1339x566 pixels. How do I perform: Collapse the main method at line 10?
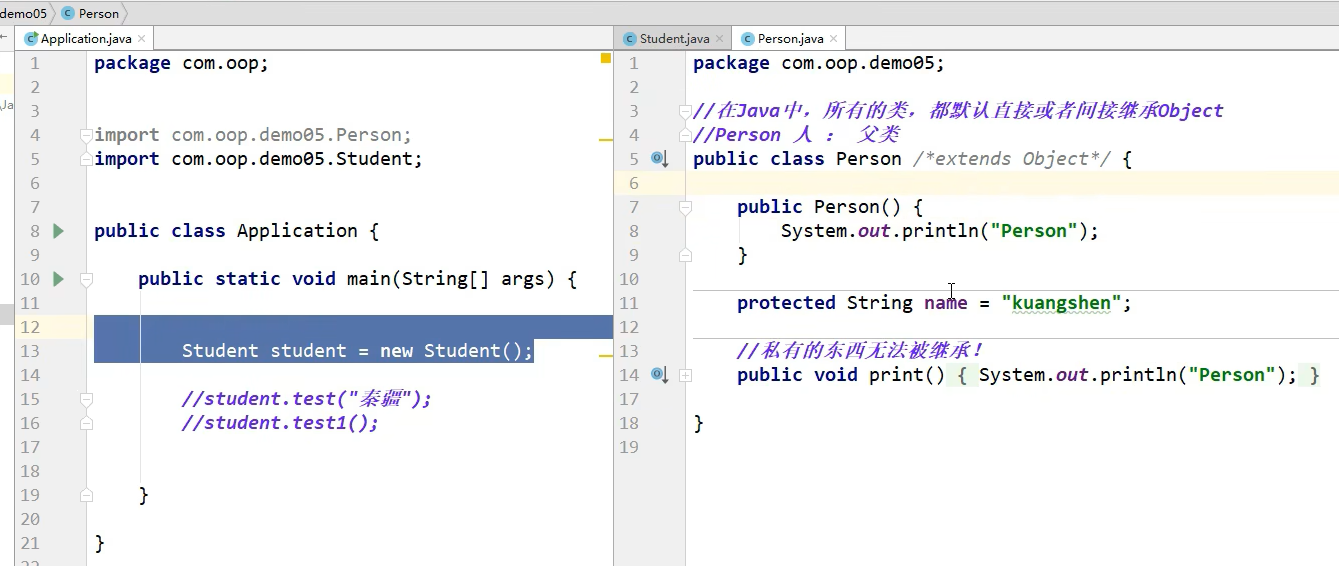[86, 279]
